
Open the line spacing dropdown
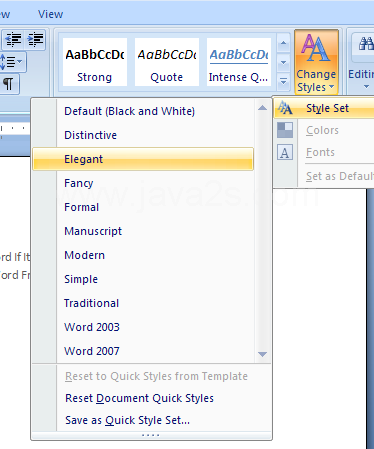(x=12, y=62)
